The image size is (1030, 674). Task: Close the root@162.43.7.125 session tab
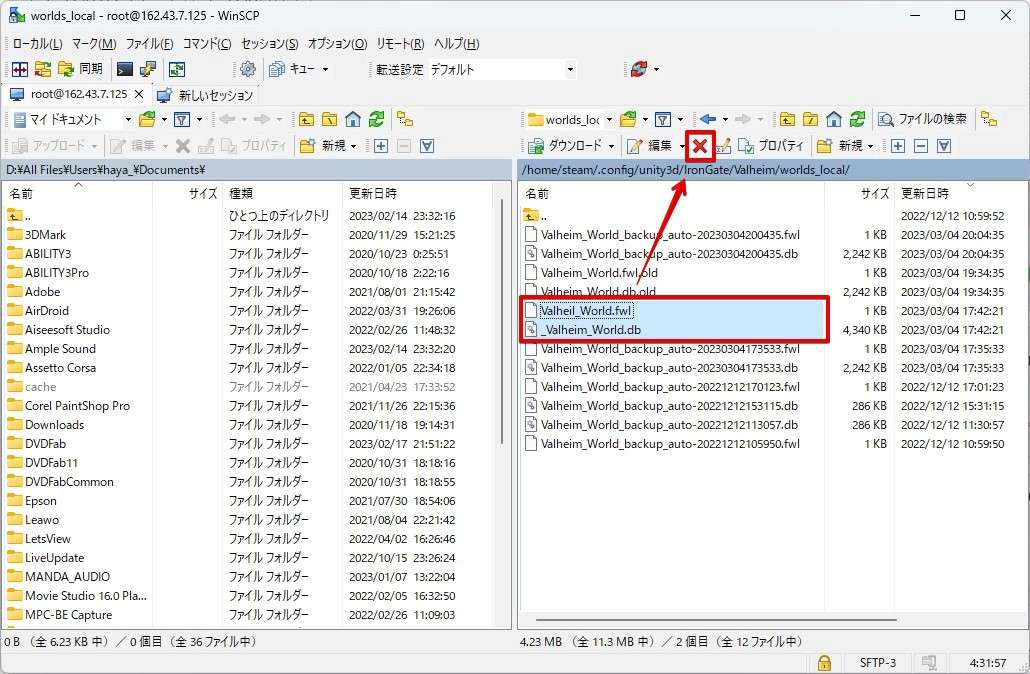tap(139, 95)
